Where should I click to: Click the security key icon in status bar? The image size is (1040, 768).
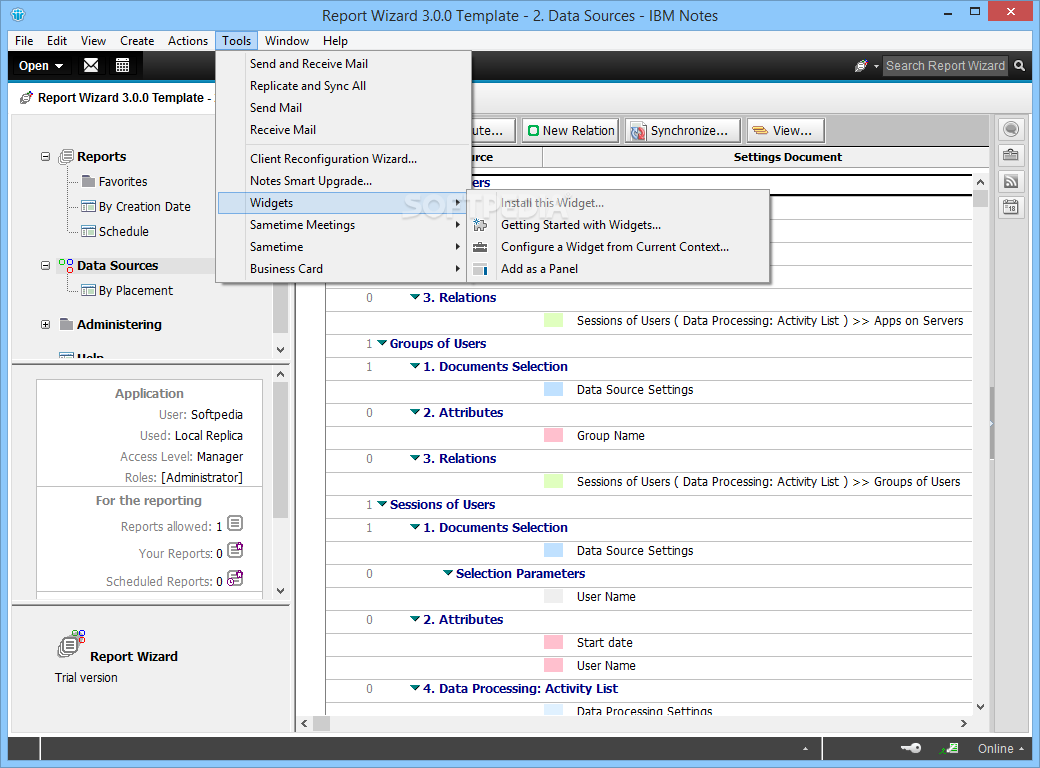(911, 748)
